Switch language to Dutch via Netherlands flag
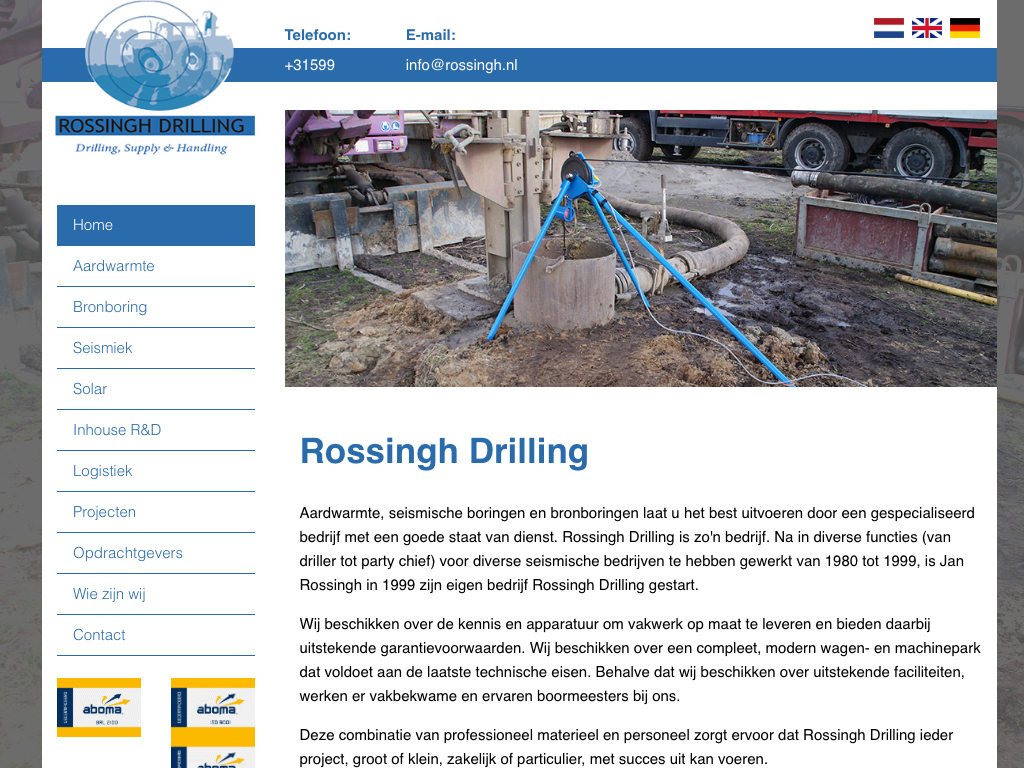1024x768 pixels. (x=888, y=28)
